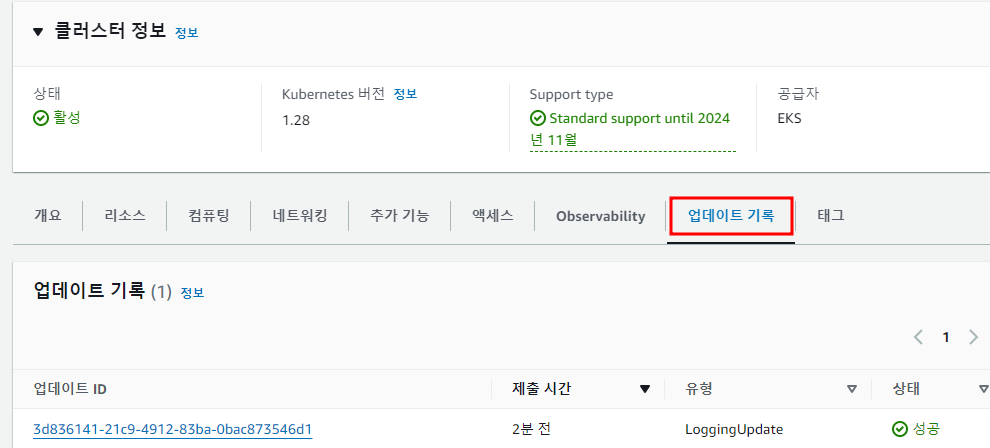Screen dimensions: 990x448
Task: Click the green 활성 status check icon
Action: click(40, 117)
